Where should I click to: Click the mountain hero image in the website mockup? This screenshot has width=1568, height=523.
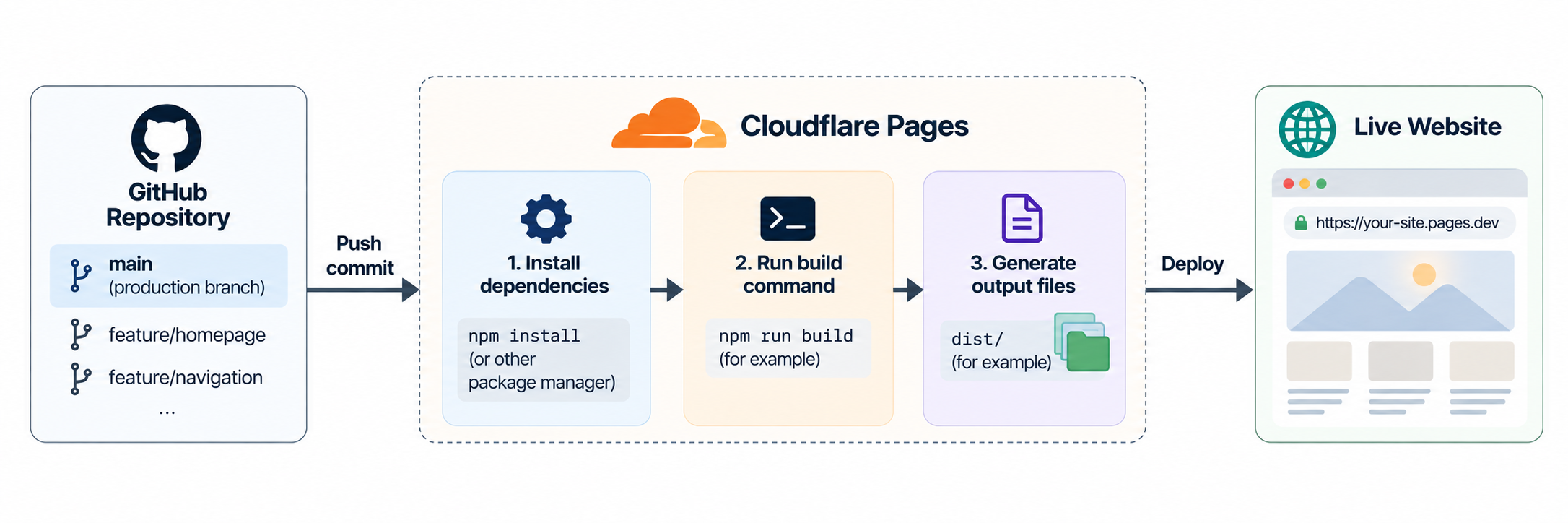tap(1400, 291)
